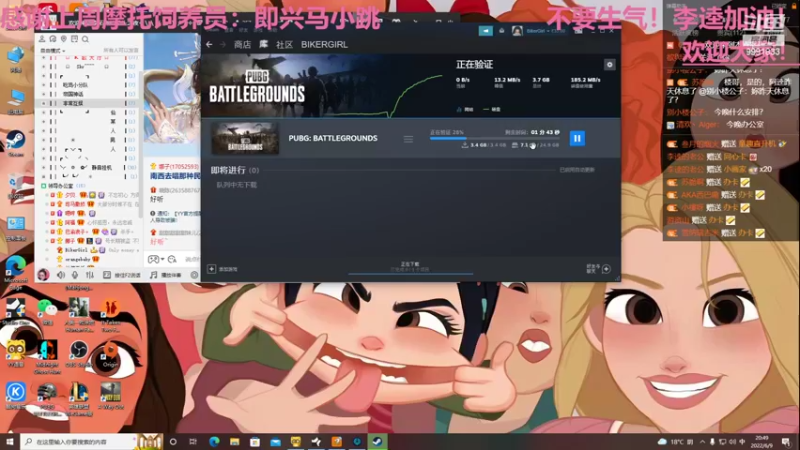Open WeChat desktop shortcut

pos(47,311)
